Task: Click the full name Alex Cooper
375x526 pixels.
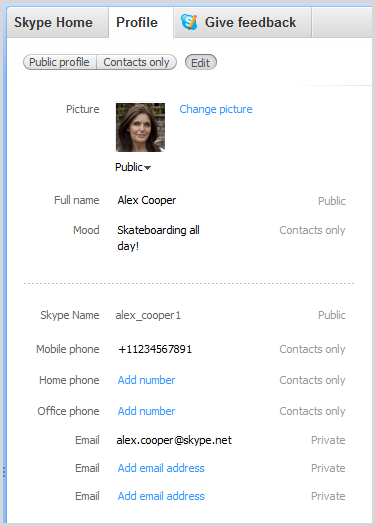Action: (x=147, y=200)
